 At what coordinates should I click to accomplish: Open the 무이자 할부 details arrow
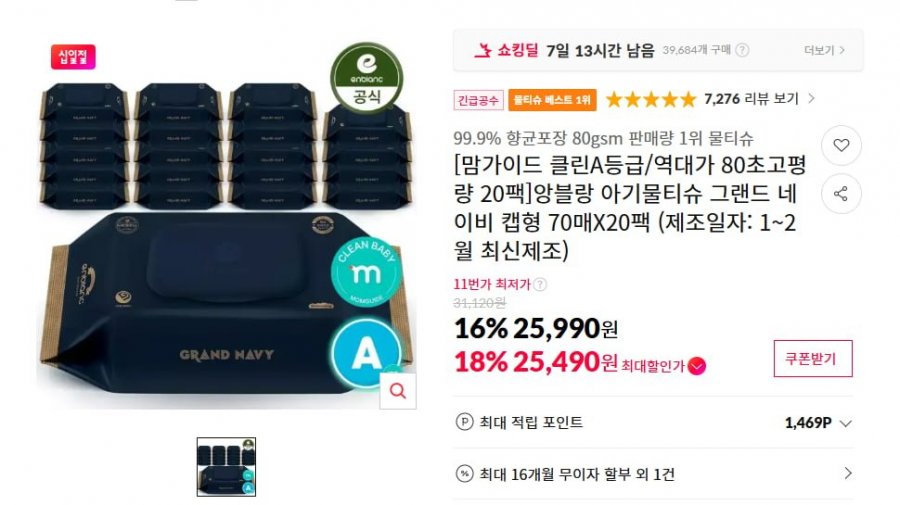[x=848, y=473]
